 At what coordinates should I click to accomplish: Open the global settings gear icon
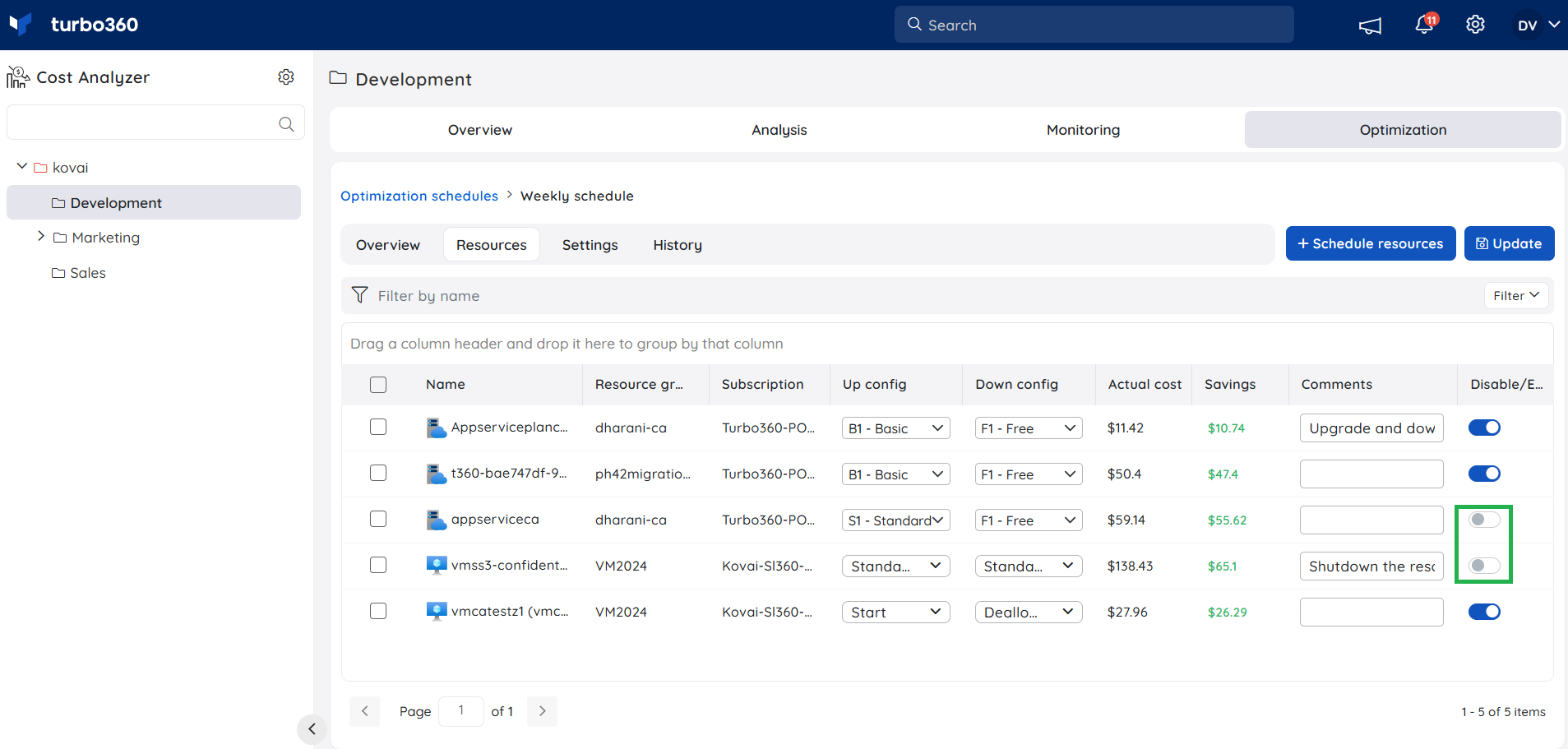pos(1475,25)
